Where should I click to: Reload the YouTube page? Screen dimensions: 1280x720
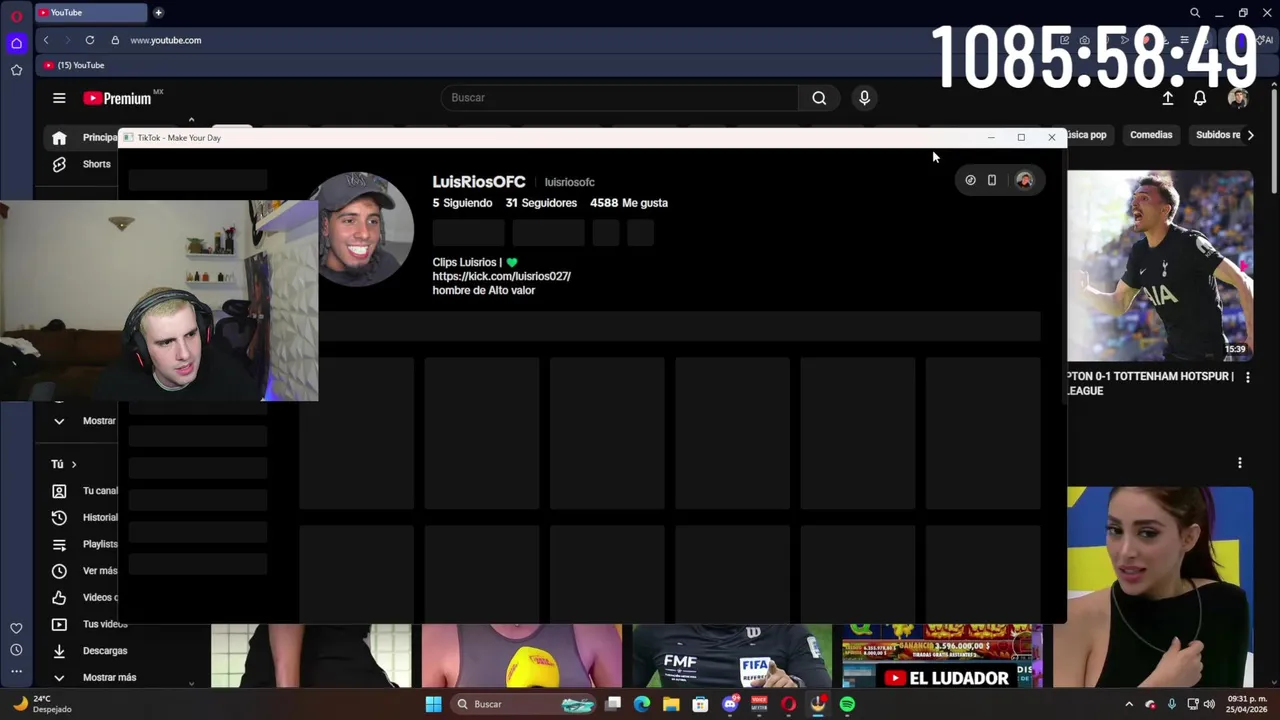pos(90,40)
